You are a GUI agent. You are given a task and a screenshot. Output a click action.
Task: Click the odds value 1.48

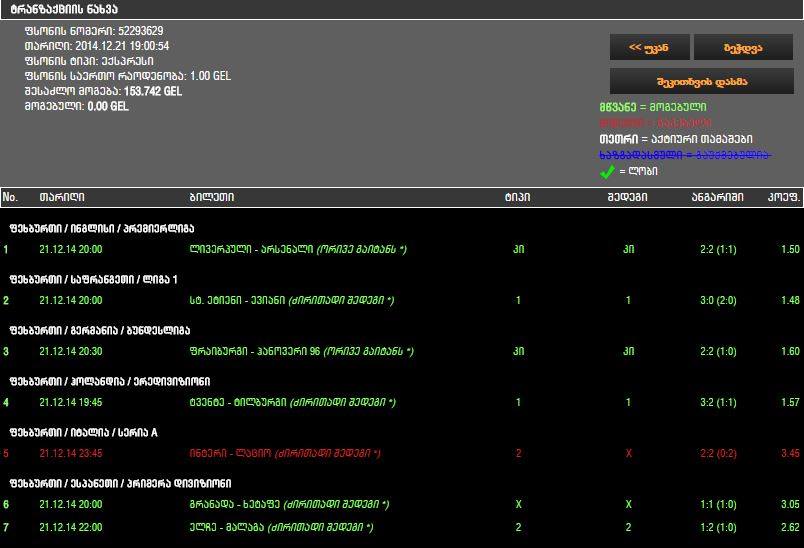[790, 300]
